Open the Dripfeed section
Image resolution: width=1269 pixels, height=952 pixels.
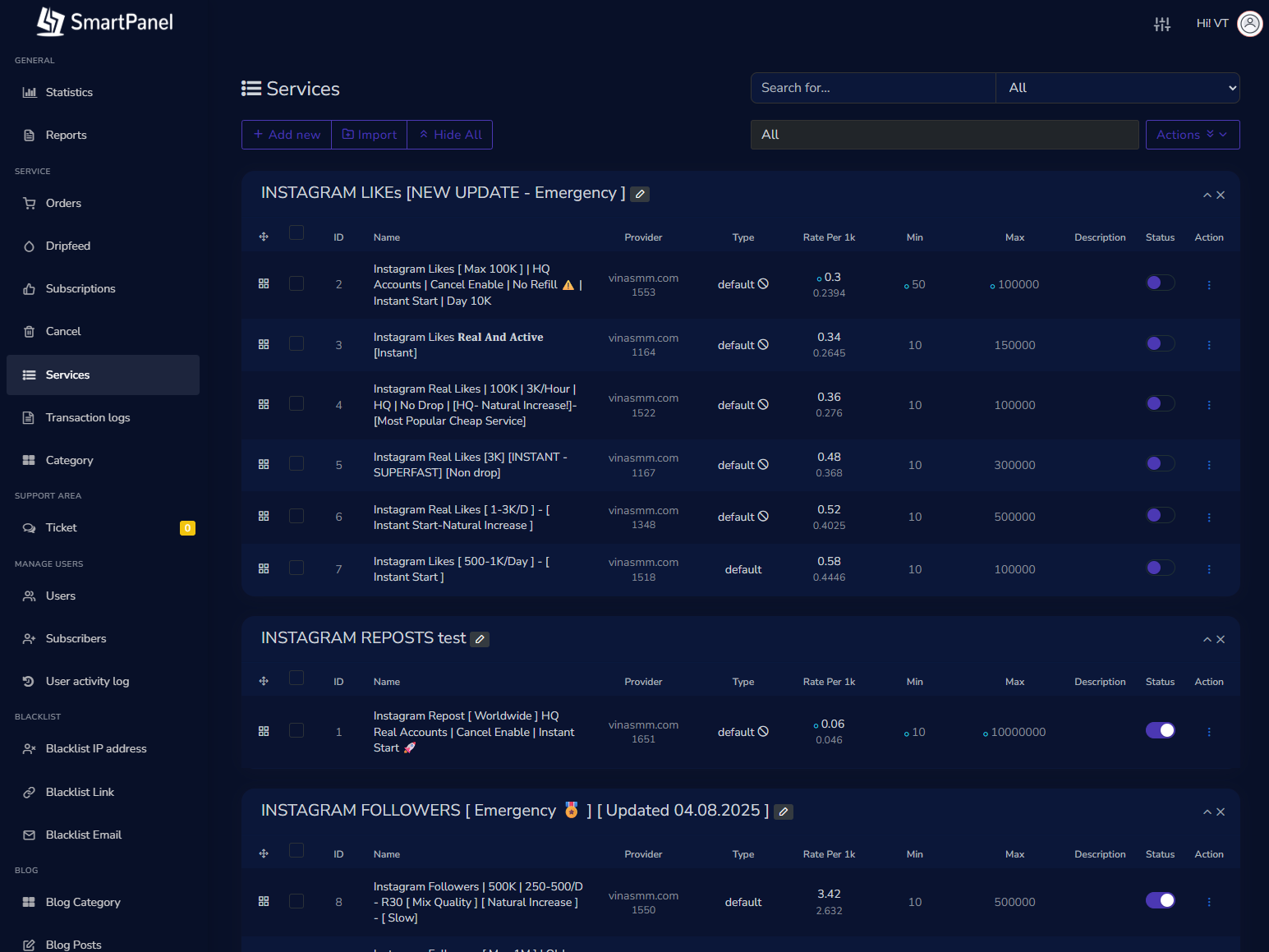[67, 246]
